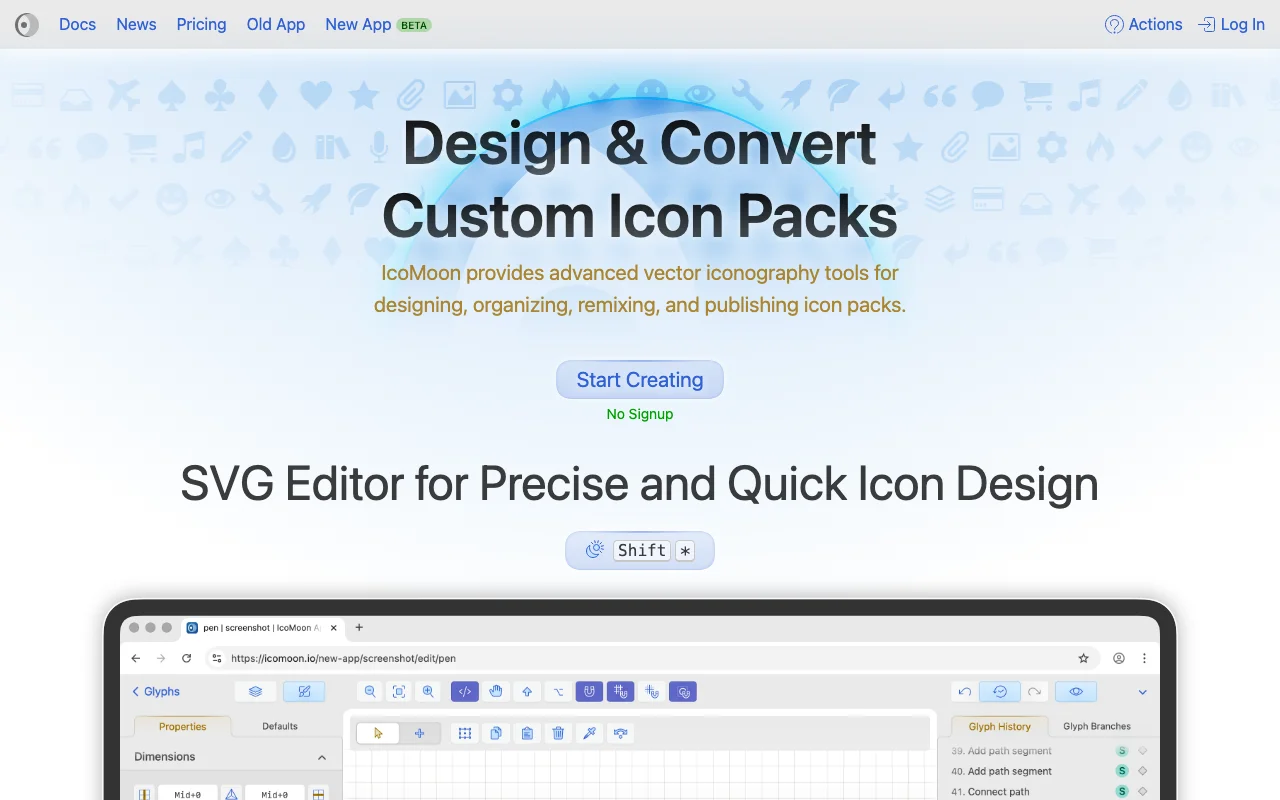Open the browser three-dot menu
The height and width of the screenshot is (800, 1280).
1144,658
